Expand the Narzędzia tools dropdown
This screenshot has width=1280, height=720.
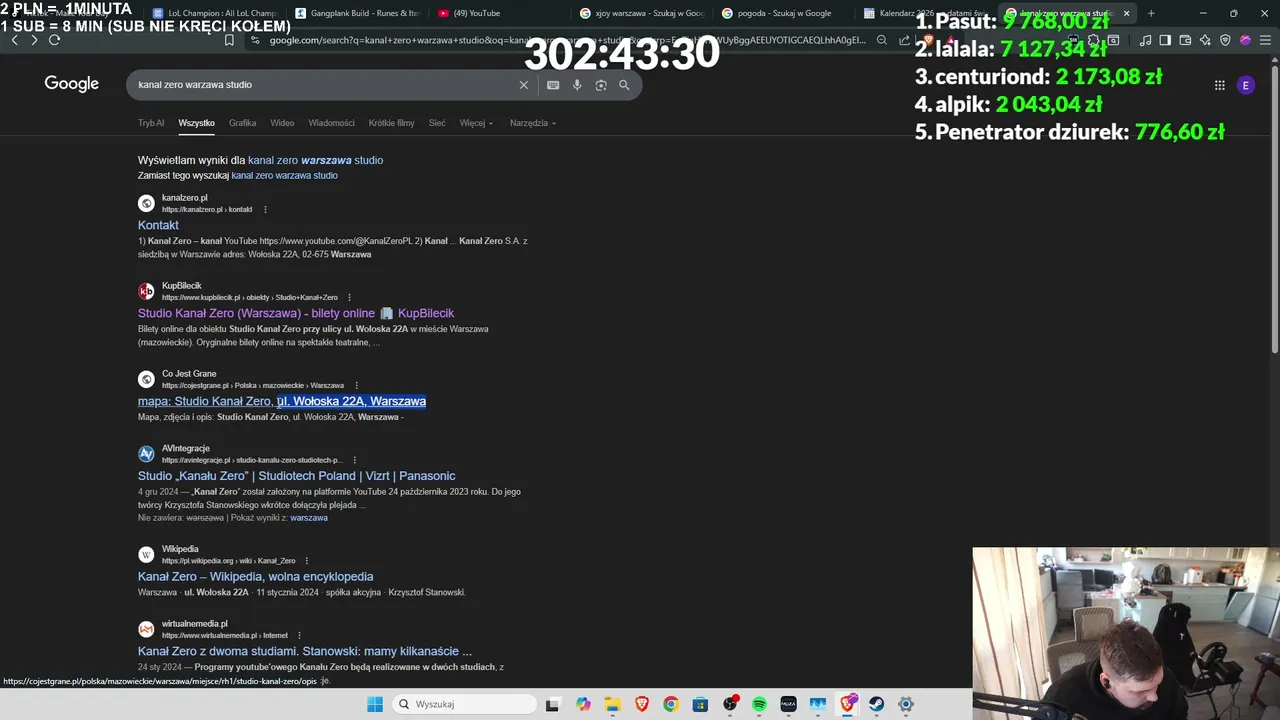point(533,123)
